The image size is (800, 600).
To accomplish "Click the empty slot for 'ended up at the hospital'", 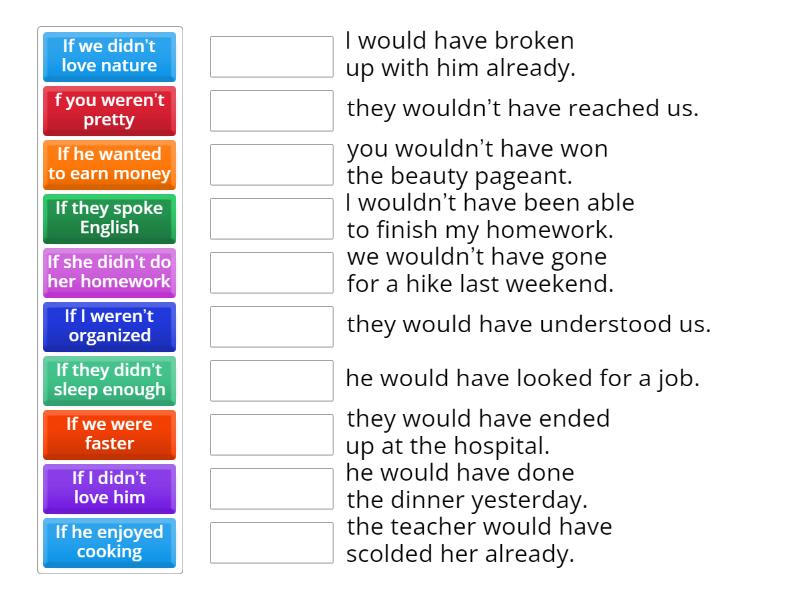I will tap(272, 435).
